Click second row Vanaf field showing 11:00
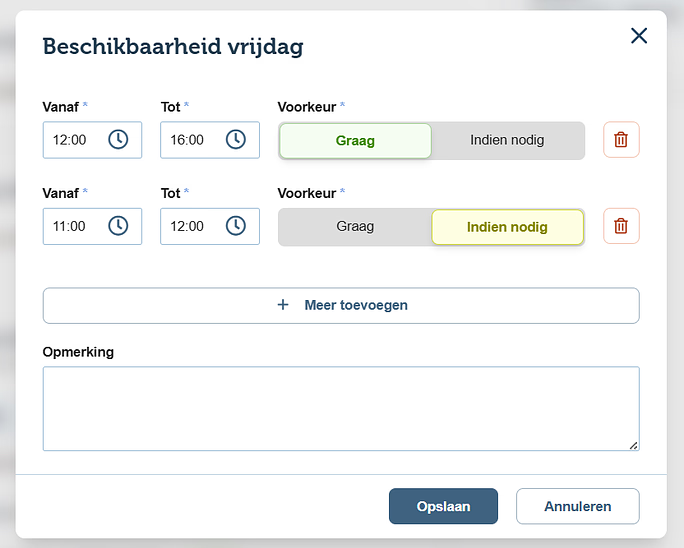684x548 pixels. 71,226
